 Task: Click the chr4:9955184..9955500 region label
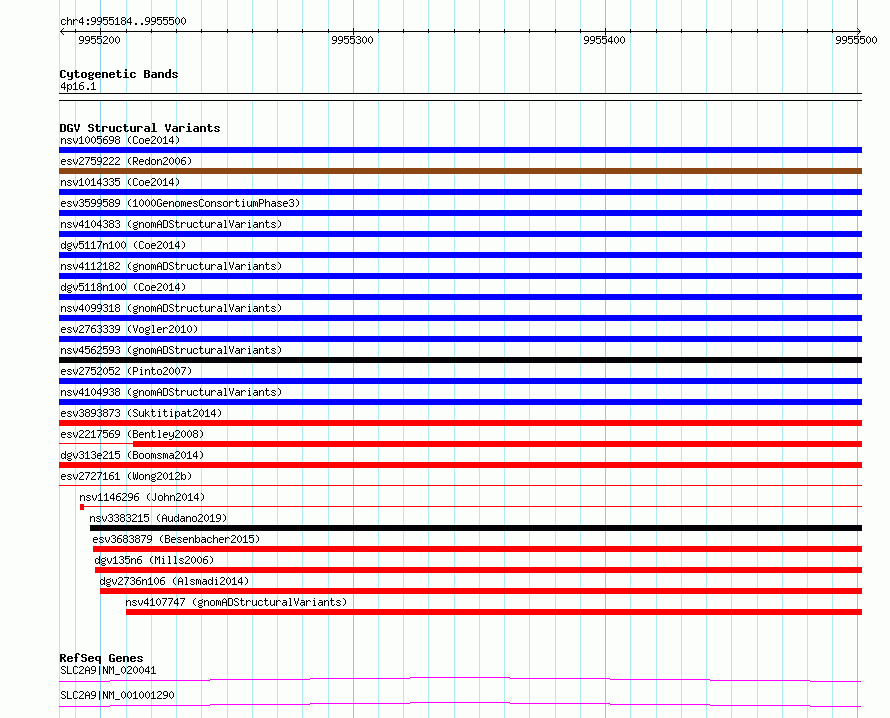click(123, 21)
